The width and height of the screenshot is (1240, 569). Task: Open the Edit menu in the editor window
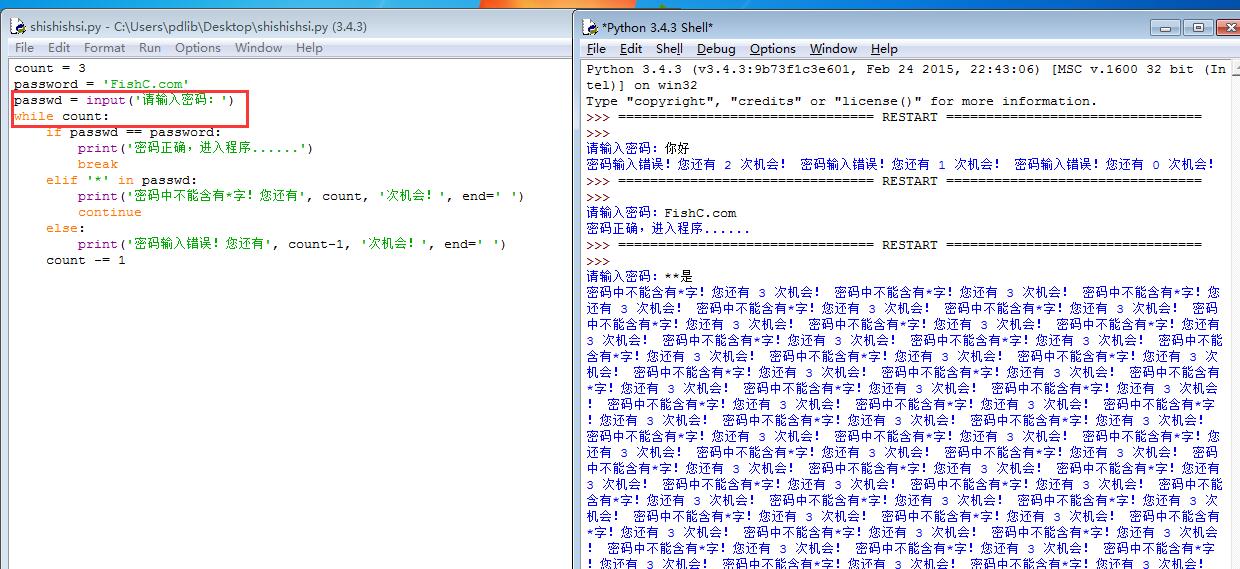point(59,47)
